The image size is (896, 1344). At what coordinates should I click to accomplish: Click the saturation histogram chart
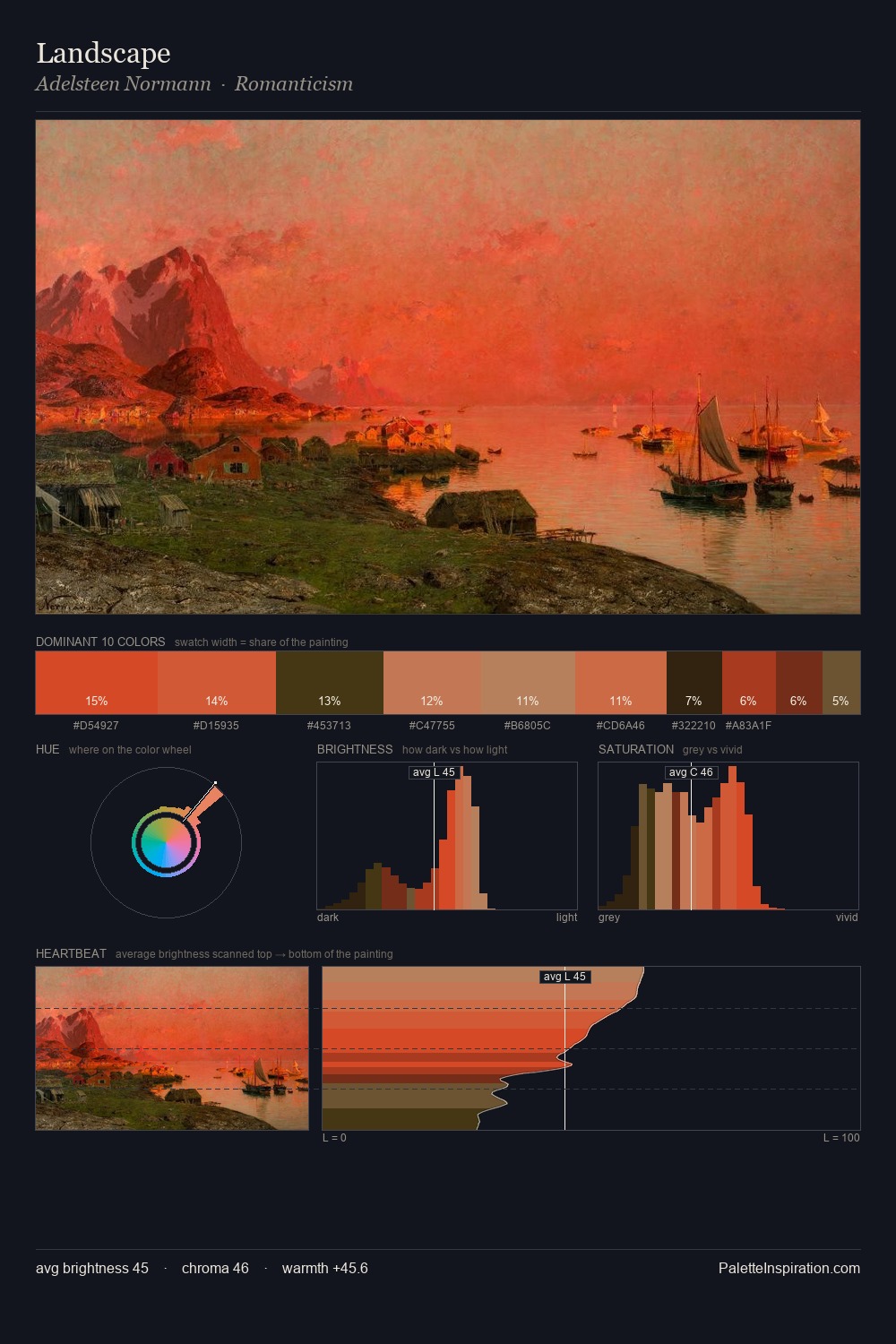728,836
